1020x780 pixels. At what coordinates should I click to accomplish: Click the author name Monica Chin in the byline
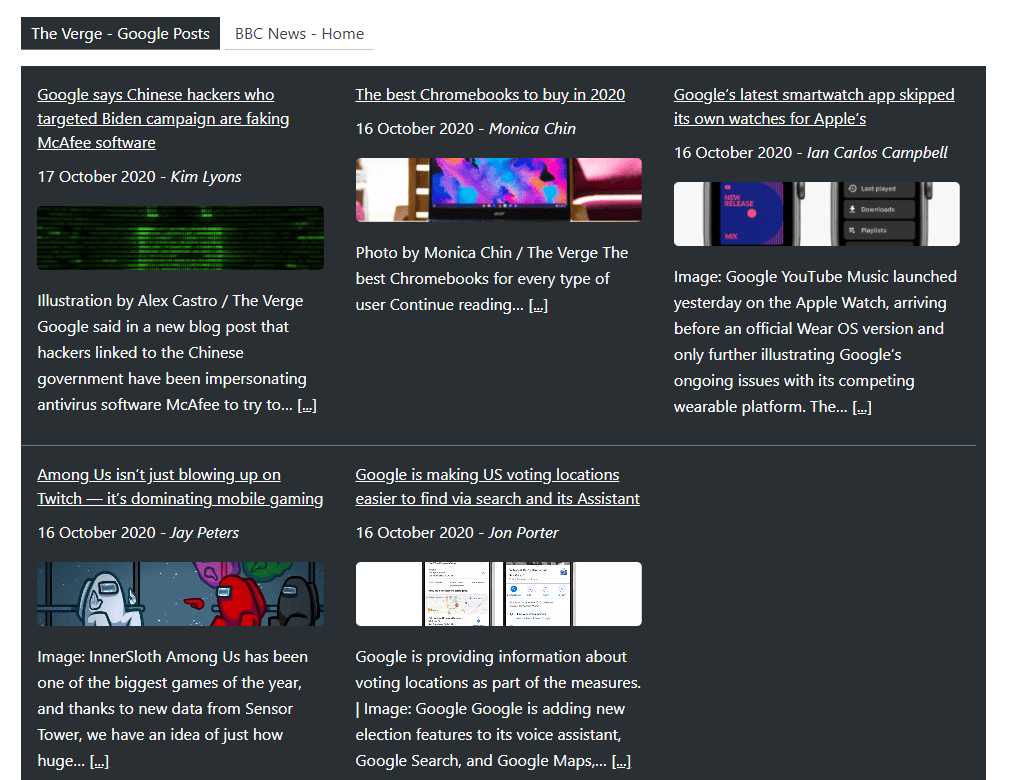[532, 129]
